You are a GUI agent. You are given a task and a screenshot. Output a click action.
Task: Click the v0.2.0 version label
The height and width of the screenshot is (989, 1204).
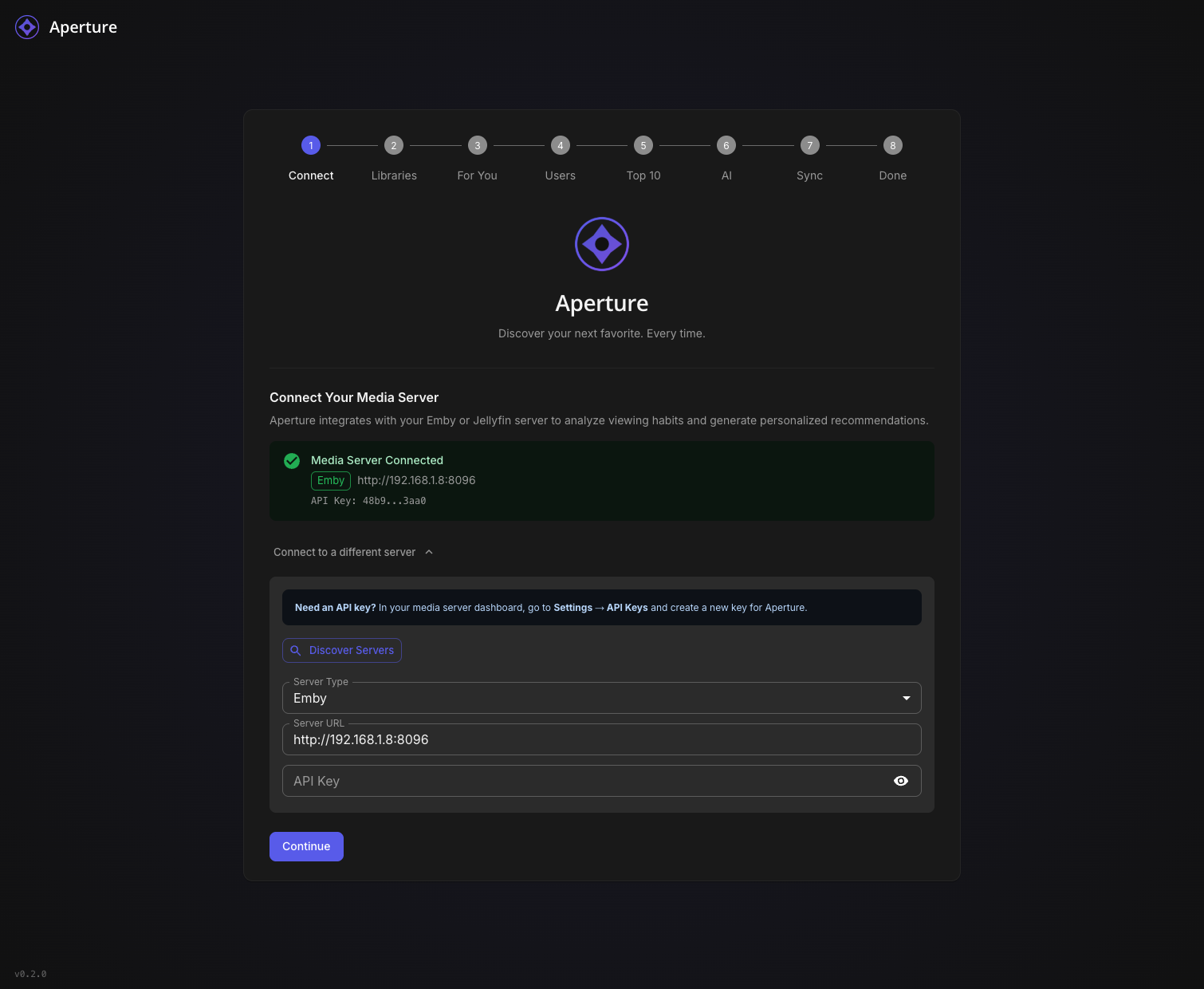[30, 974]
